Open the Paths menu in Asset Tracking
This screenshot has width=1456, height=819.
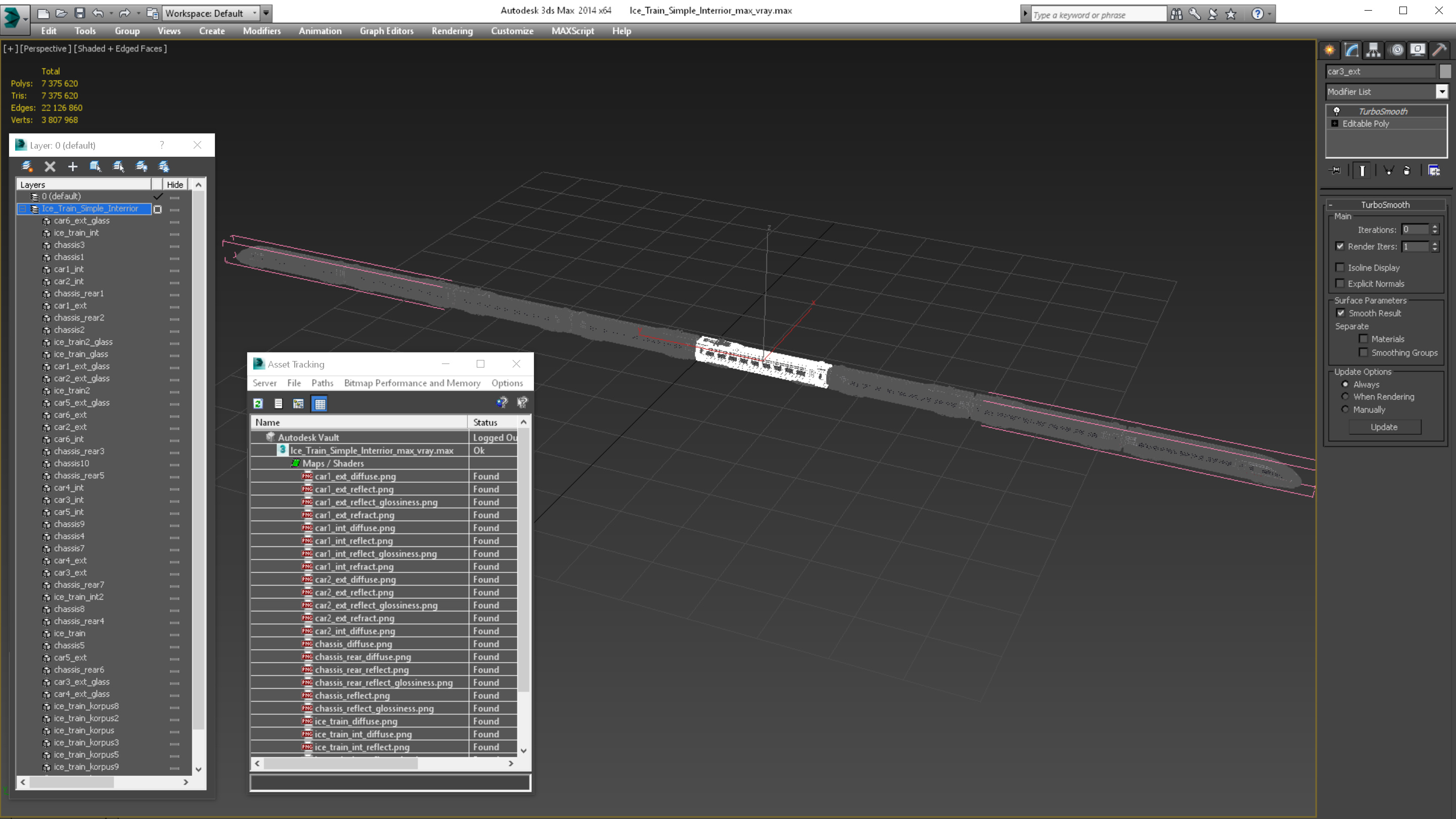click(322, 383)
